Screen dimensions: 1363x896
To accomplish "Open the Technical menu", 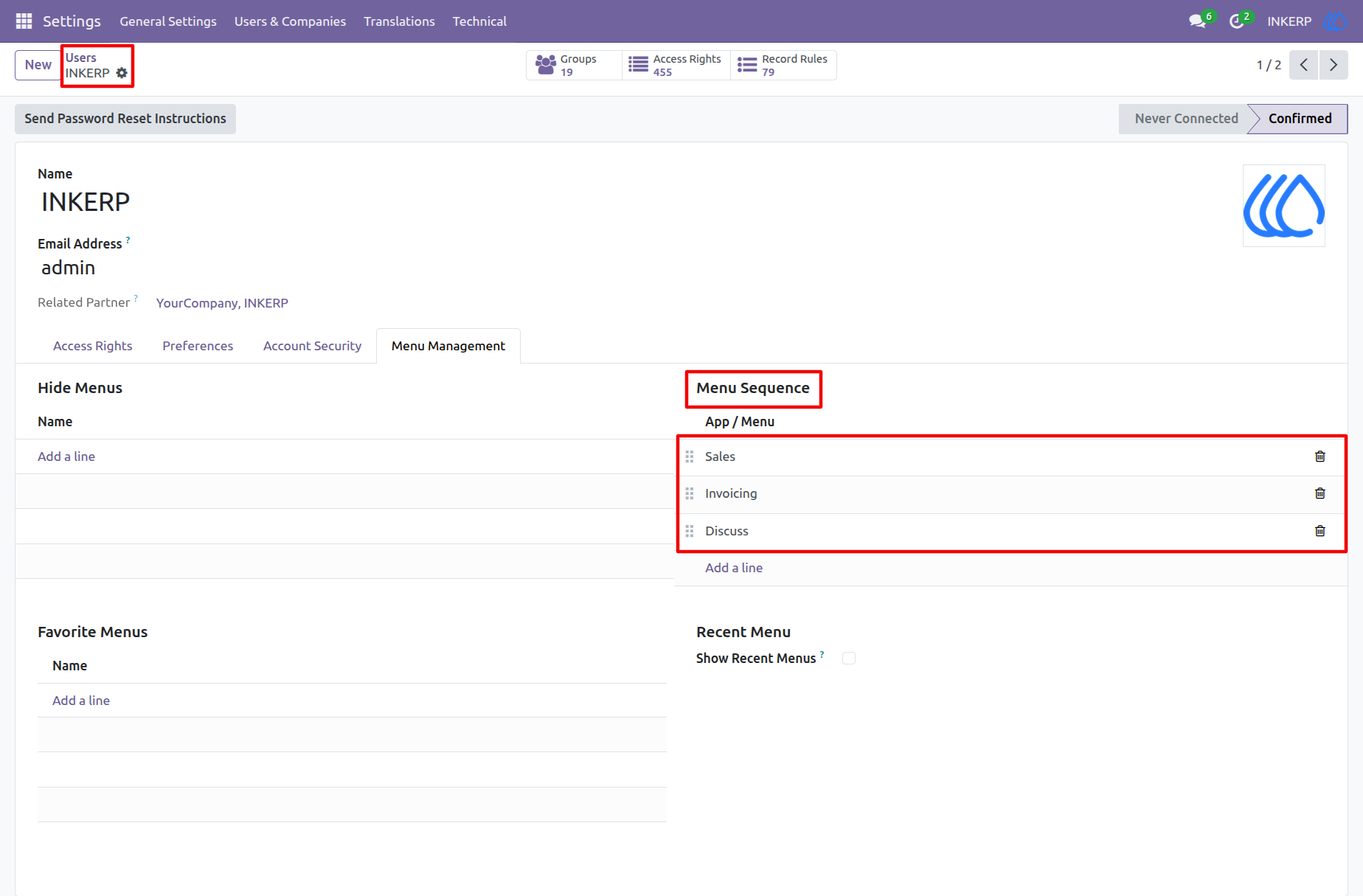I will pos(479,21).
